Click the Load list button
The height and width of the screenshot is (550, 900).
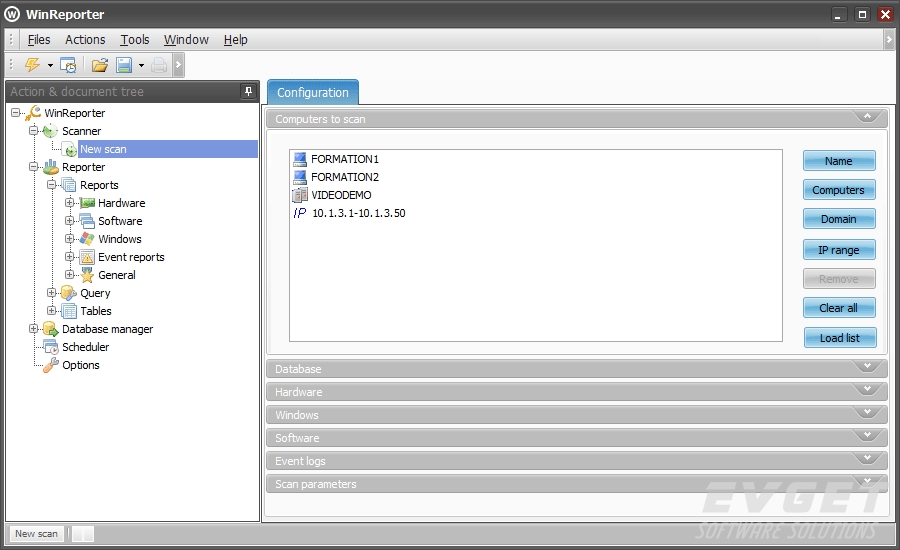(x=840, y=338)
